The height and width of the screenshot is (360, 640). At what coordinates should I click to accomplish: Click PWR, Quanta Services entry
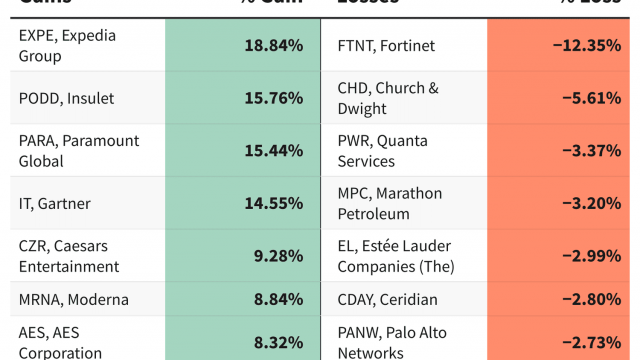[x=382, y=151]
